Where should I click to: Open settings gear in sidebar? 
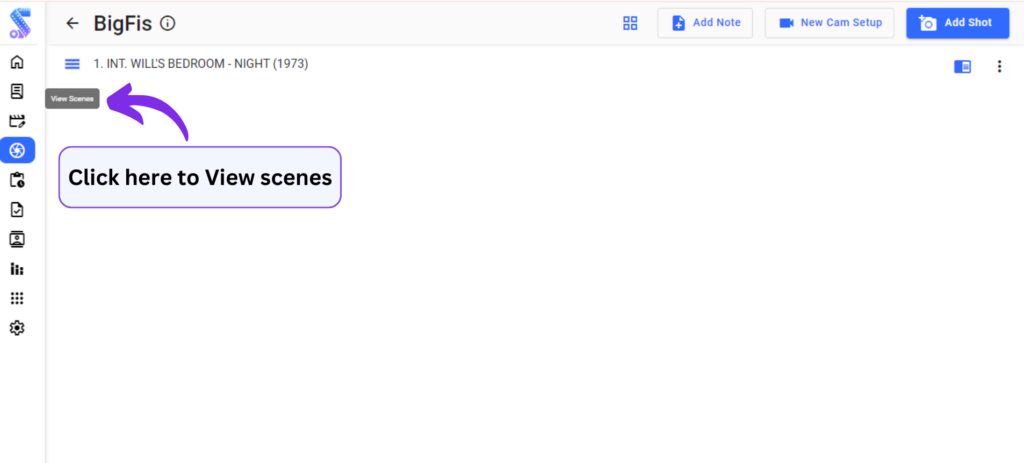(17, 328)
